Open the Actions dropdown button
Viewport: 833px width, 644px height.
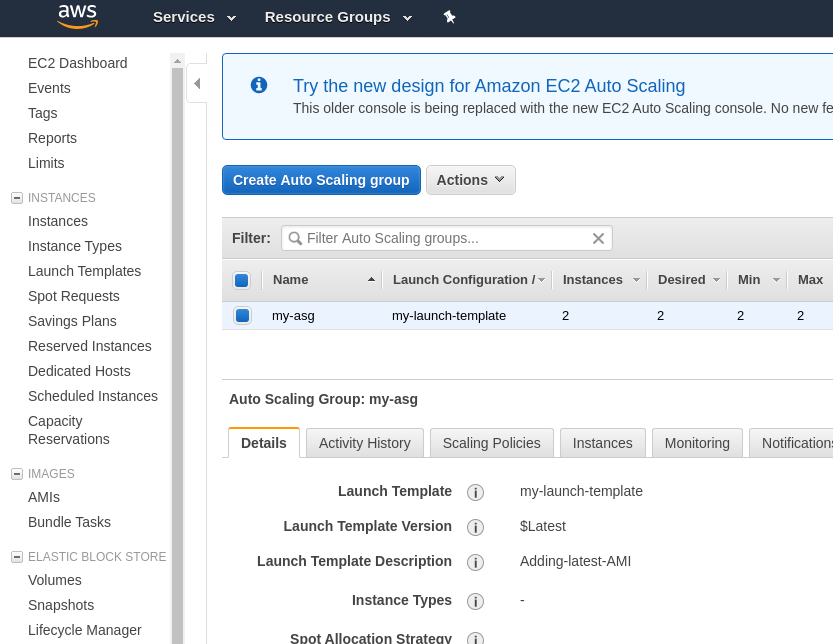[471, 180]
